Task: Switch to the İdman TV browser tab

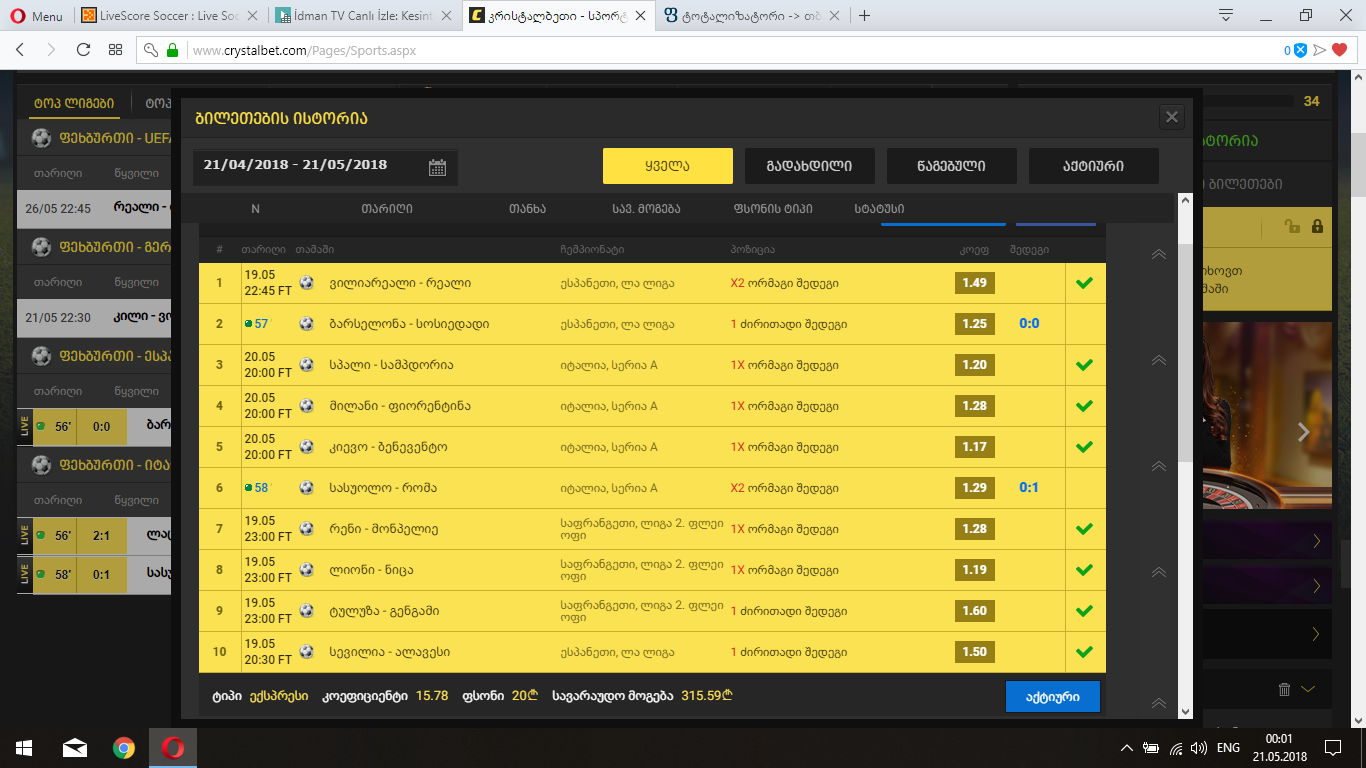Action: pos(367,16)
